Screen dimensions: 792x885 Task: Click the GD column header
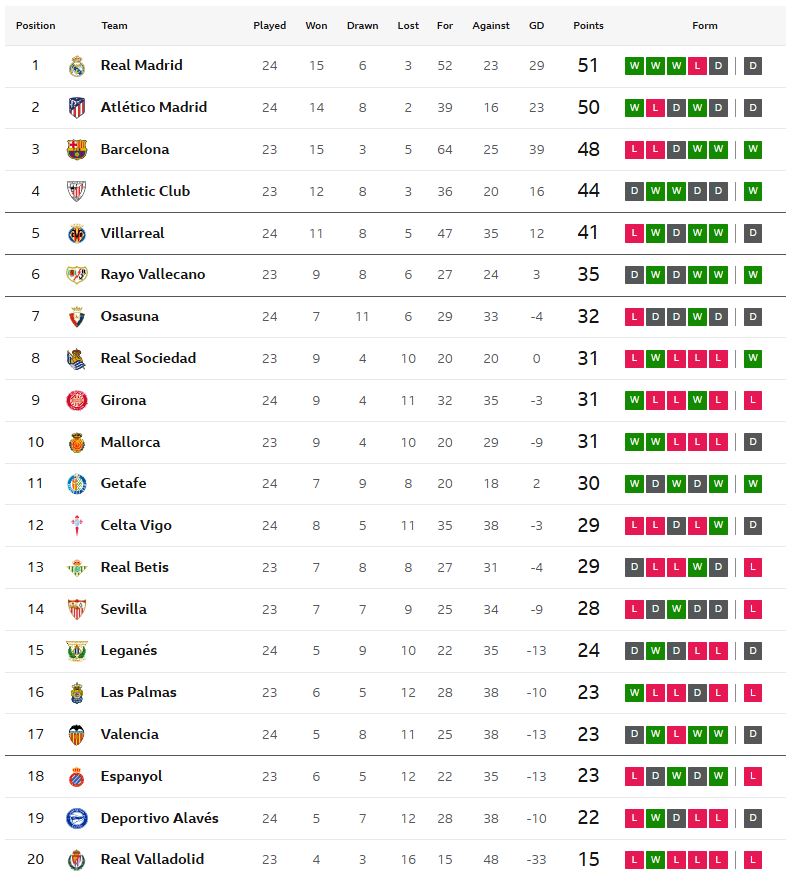[536, 26]
